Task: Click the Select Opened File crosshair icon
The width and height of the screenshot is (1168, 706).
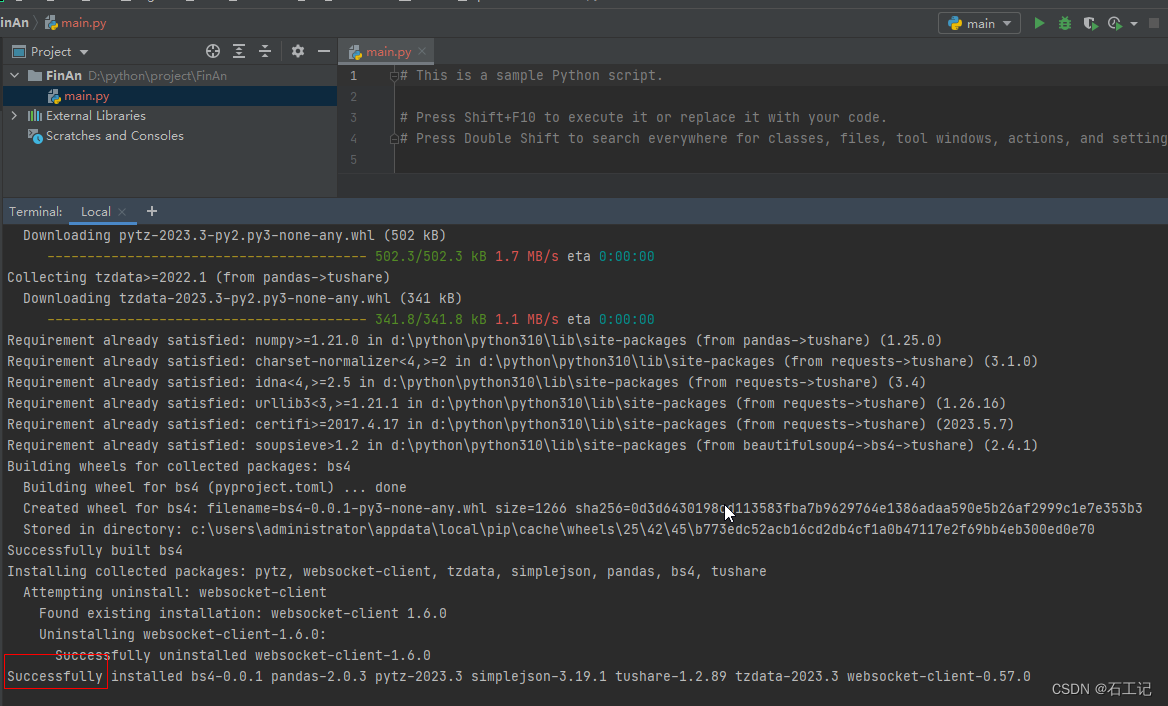Action: (x=213, y=51)
